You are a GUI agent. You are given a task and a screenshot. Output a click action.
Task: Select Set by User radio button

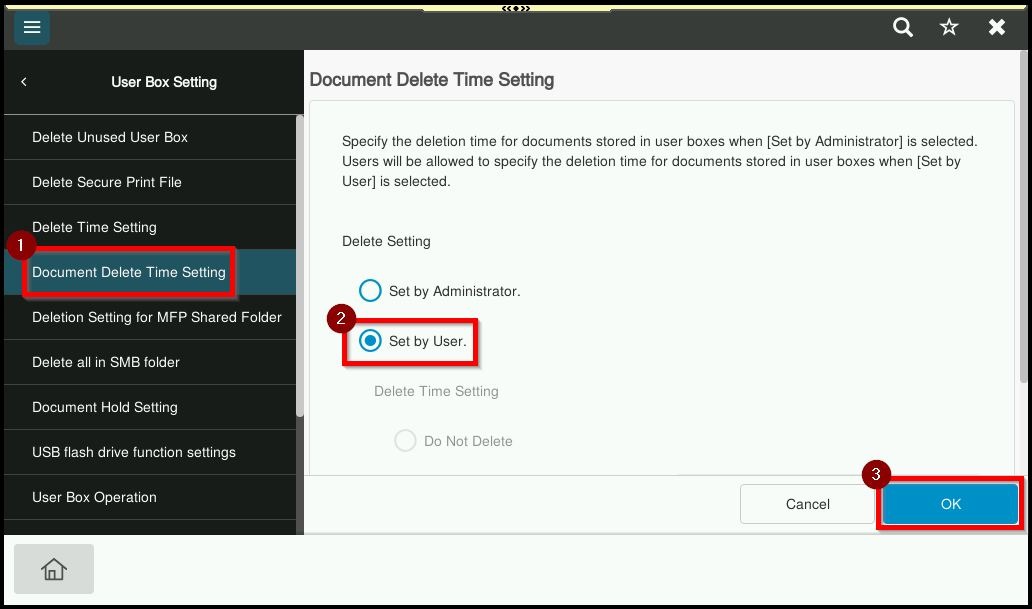pyautogui.click(x=370, y=341)
